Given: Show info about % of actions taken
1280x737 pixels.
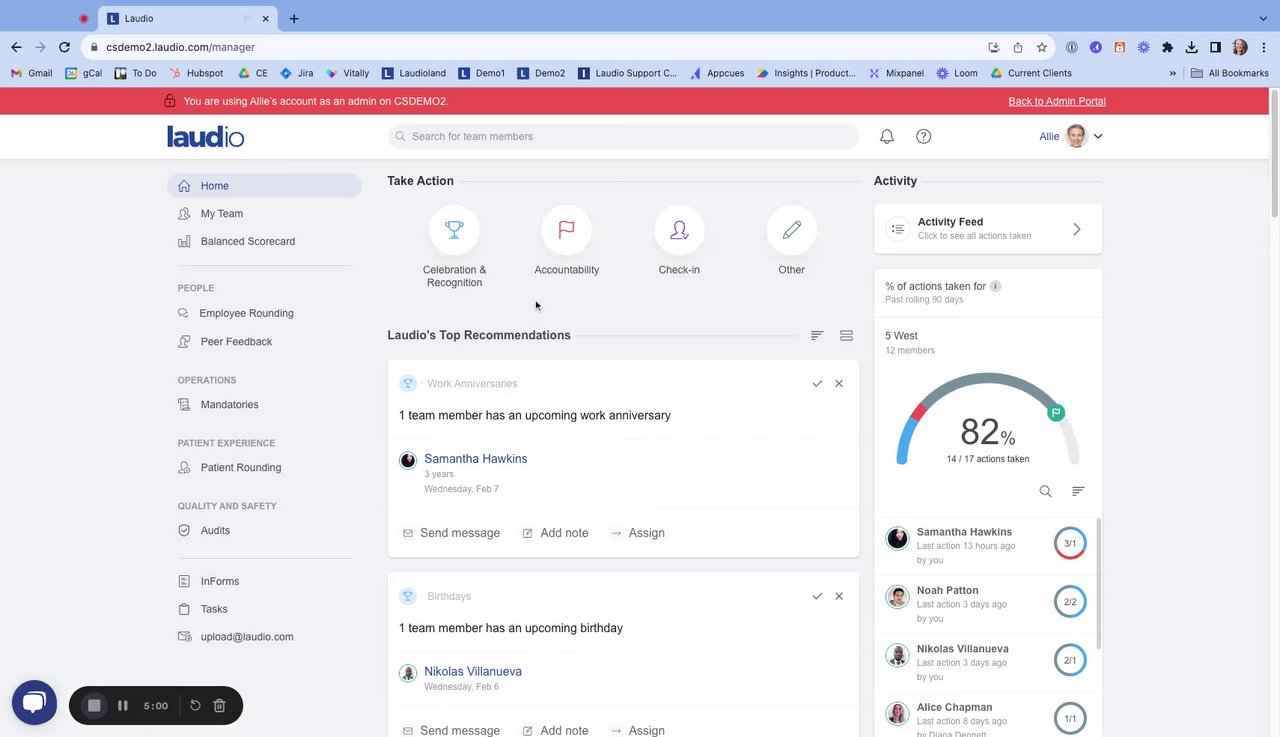Looking at the screenshot, I should click(x=995, y=286).
